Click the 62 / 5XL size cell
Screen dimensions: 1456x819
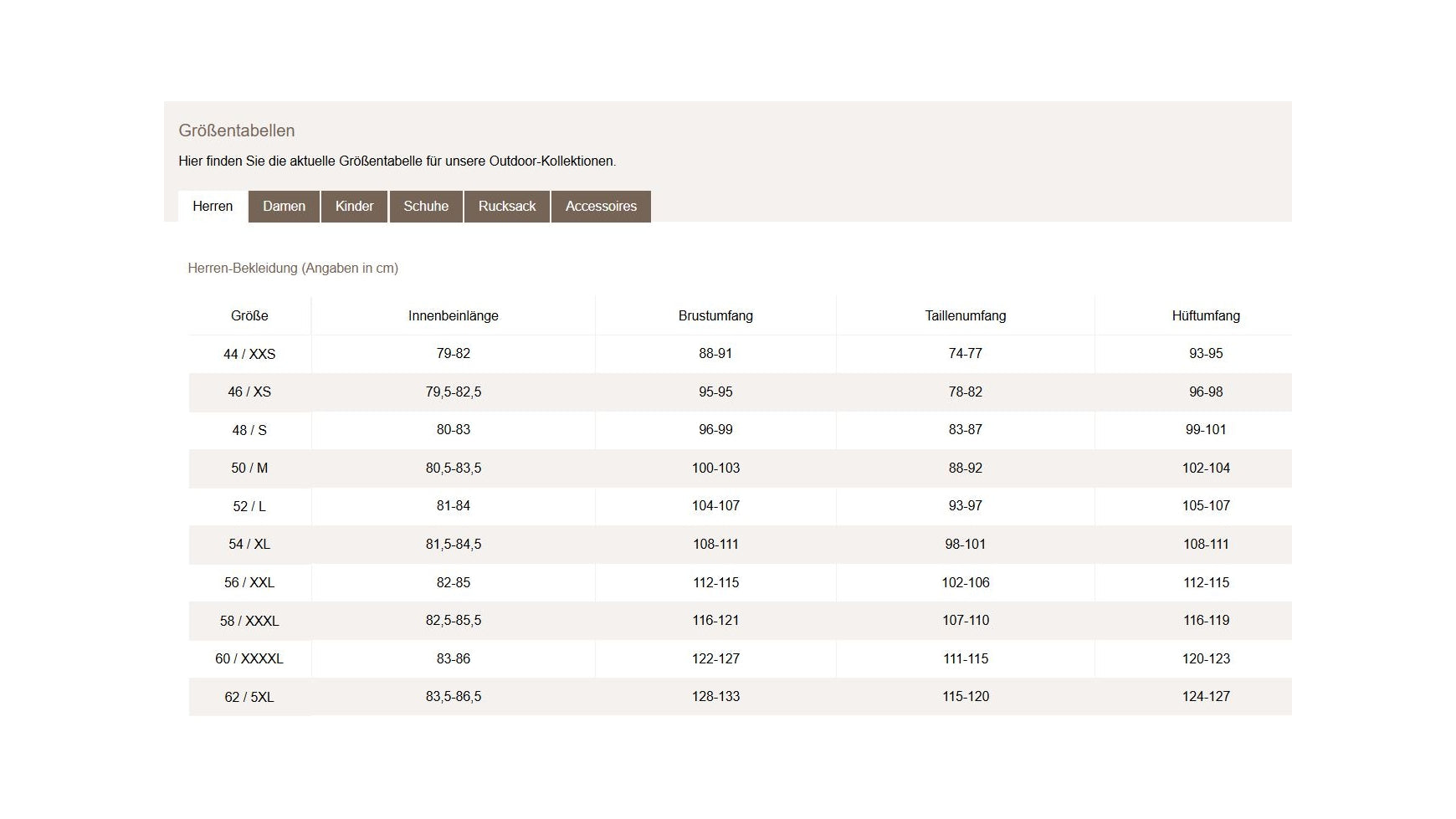249,697
